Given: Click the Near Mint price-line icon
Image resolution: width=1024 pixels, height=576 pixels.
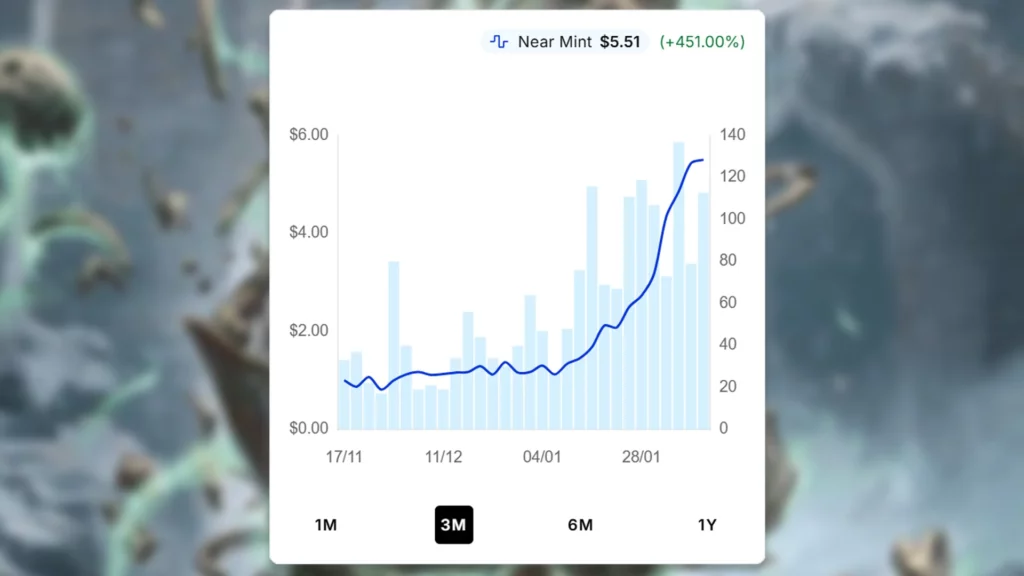Looking at the screenshot, I should (x=498, y=42).
